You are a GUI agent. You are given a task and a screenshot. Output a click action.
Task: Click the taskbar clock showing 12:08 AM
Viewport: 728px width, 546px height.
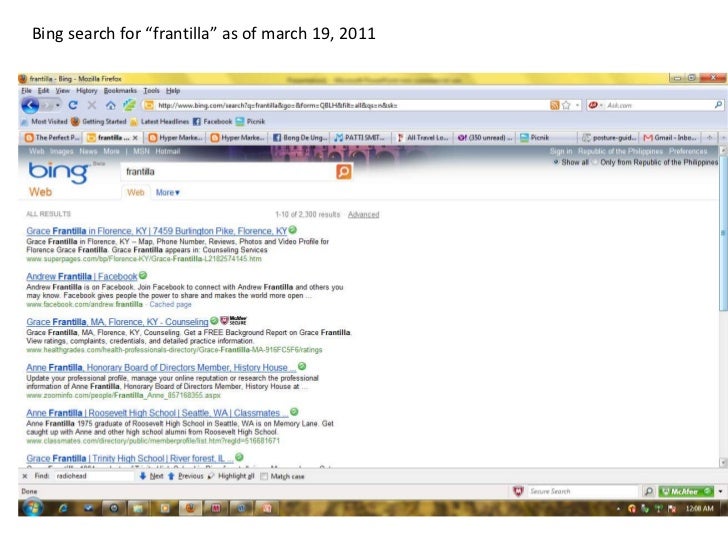click(699, 508)
